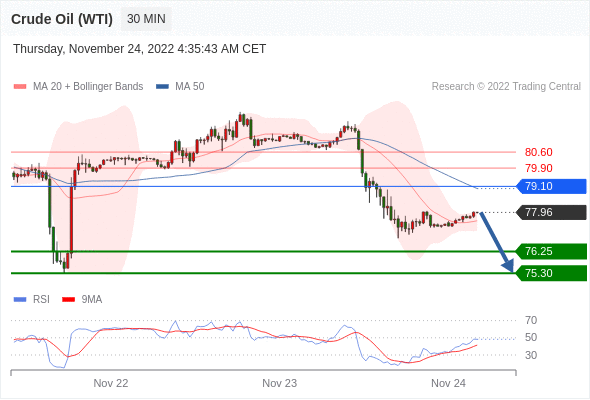The image size is (590, 400).
Task: Click the black 77.96 current price tag
Action: [551, 213]
